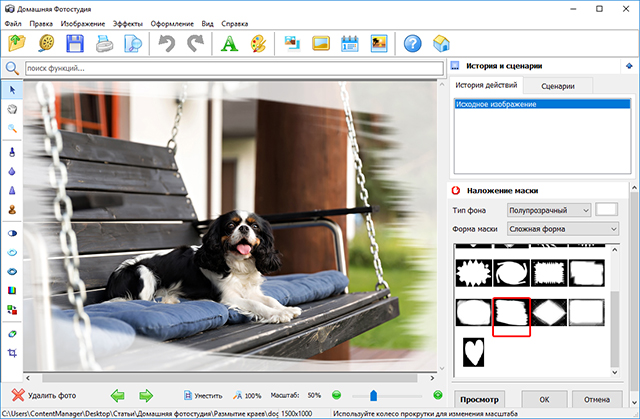640x419 pixels.
Task: Select the brush tool in sidebar
Action: point(12,152)
